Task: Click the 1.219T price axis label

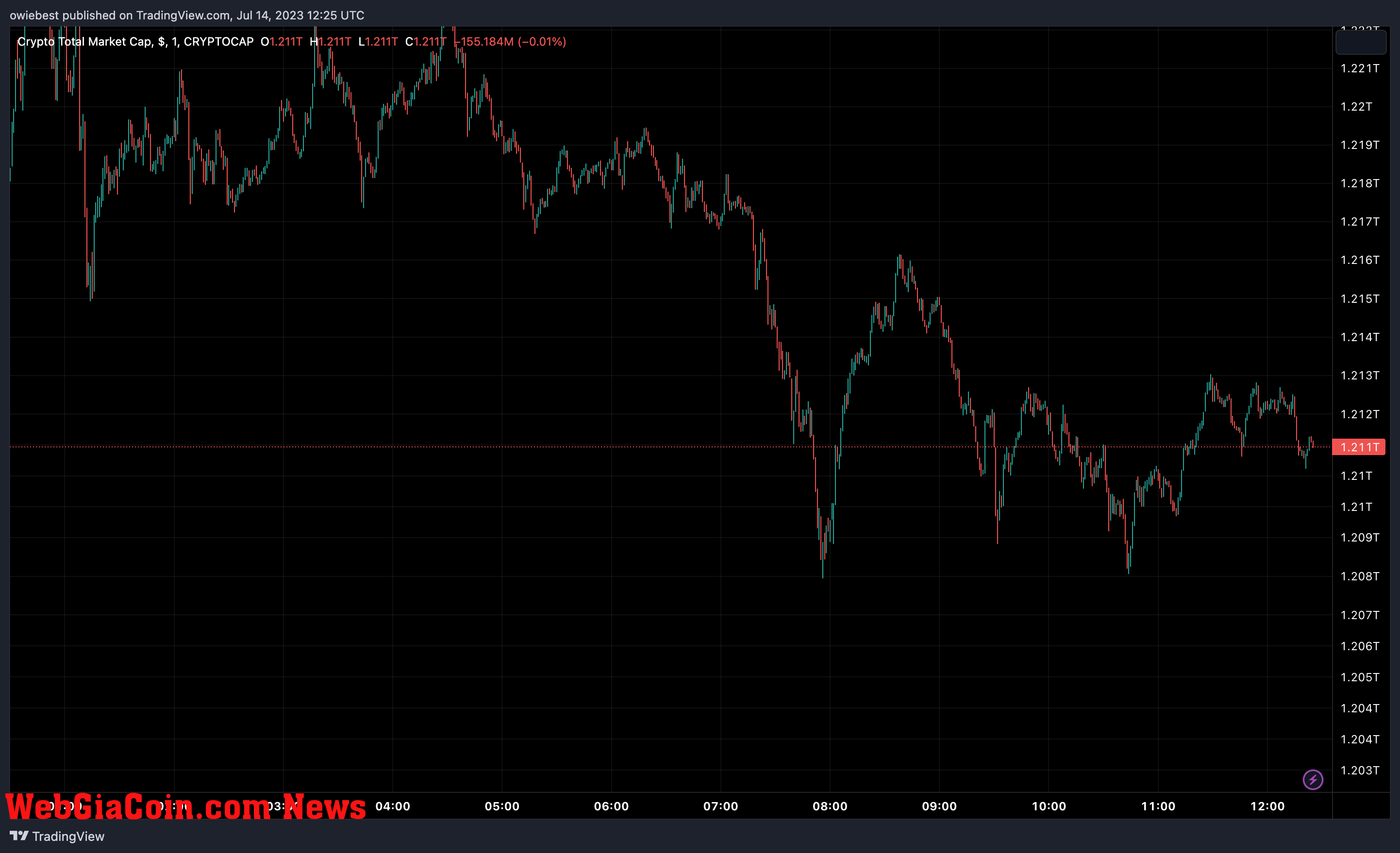Action: (1360, 146)
